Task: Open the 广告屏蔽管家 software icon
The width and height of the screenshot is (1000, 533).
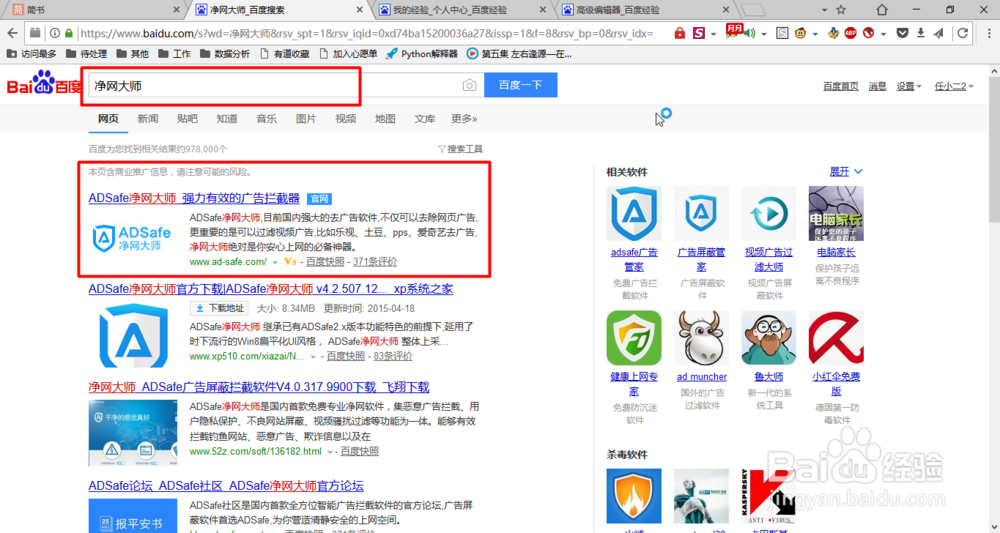Action: pyautogui.click(x=701, y=213)
